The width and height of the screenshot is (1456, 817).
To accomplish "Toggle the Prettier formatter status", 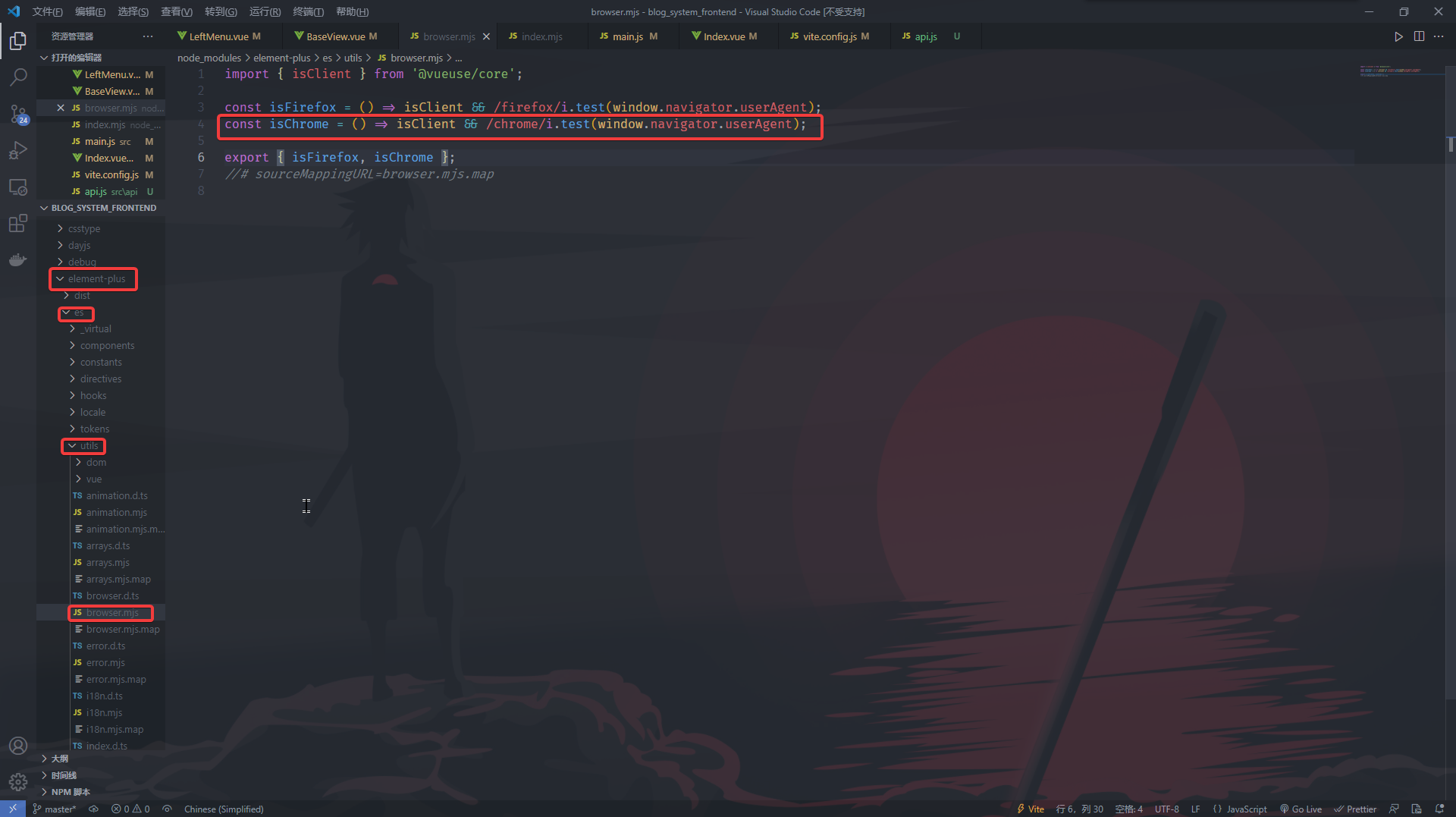I will [x=1355, y=809].
